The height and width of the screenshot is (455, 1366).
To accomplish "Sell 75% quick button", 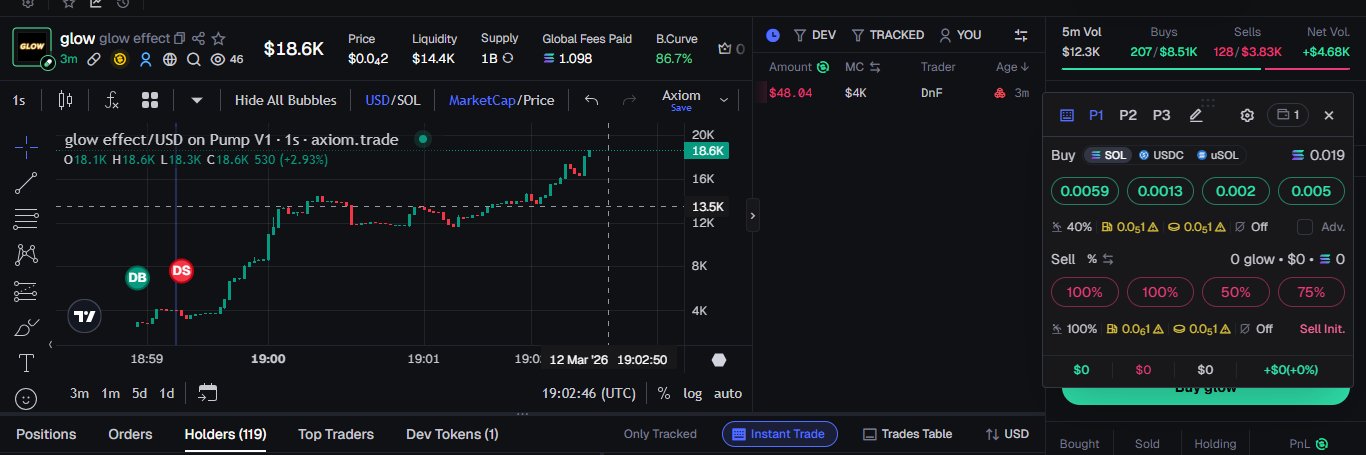I will tap(1311, 292).
